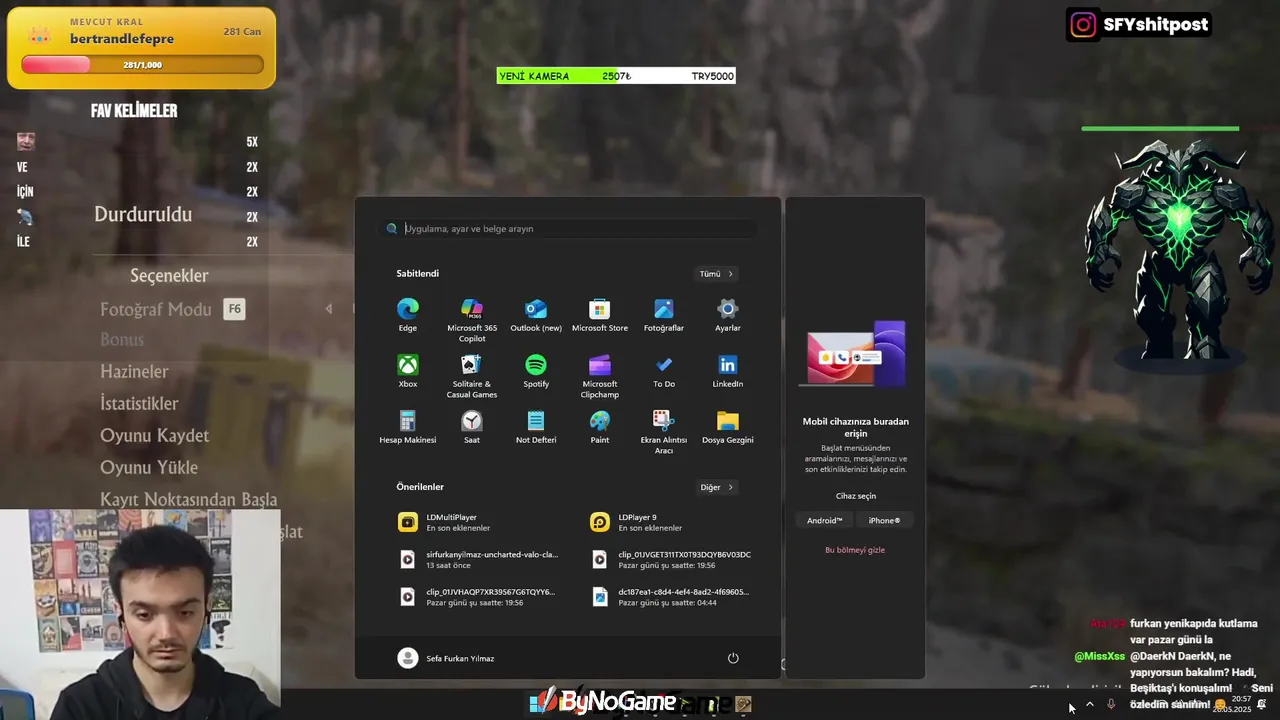1280x720 pixels.
Task: Launch the Xbox app
Action: (x=408, y=371)
